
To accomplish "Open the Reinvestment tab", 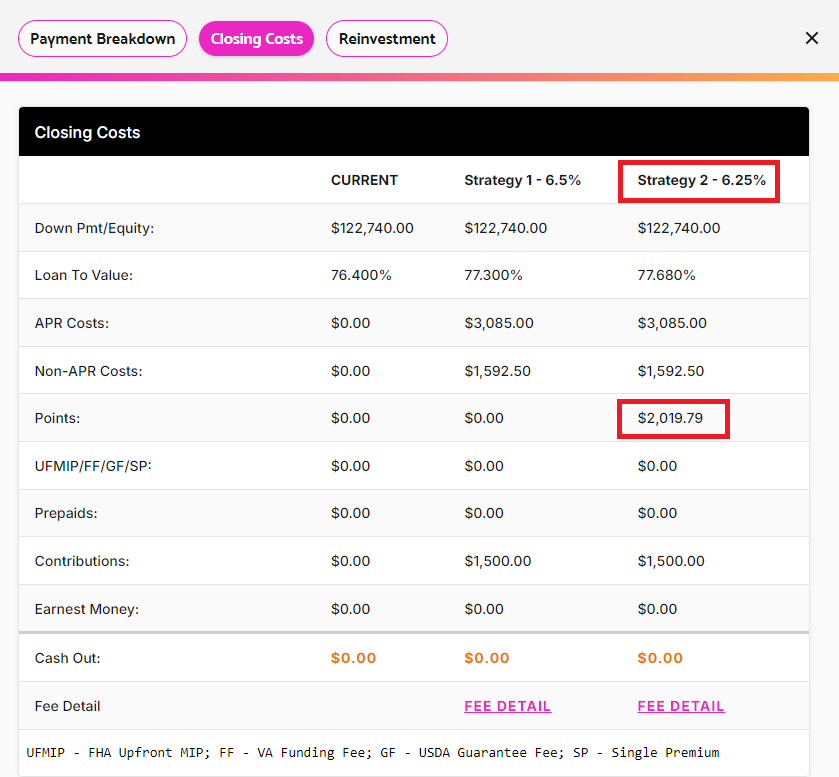I will pos(387,39).
